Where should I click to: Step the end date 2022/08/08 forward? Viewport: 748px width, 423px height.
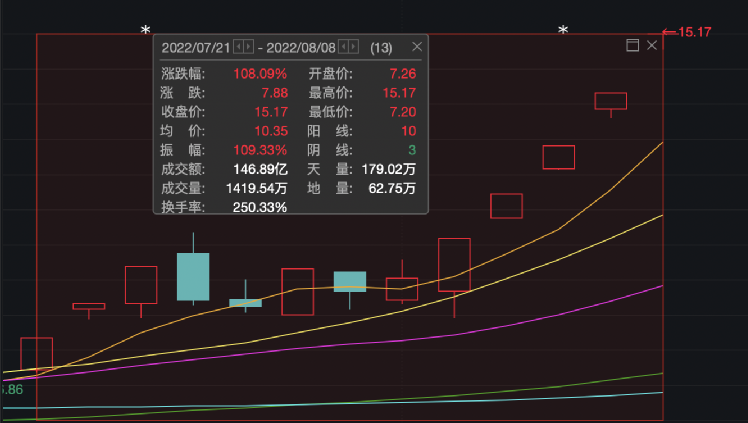[354, 47]
